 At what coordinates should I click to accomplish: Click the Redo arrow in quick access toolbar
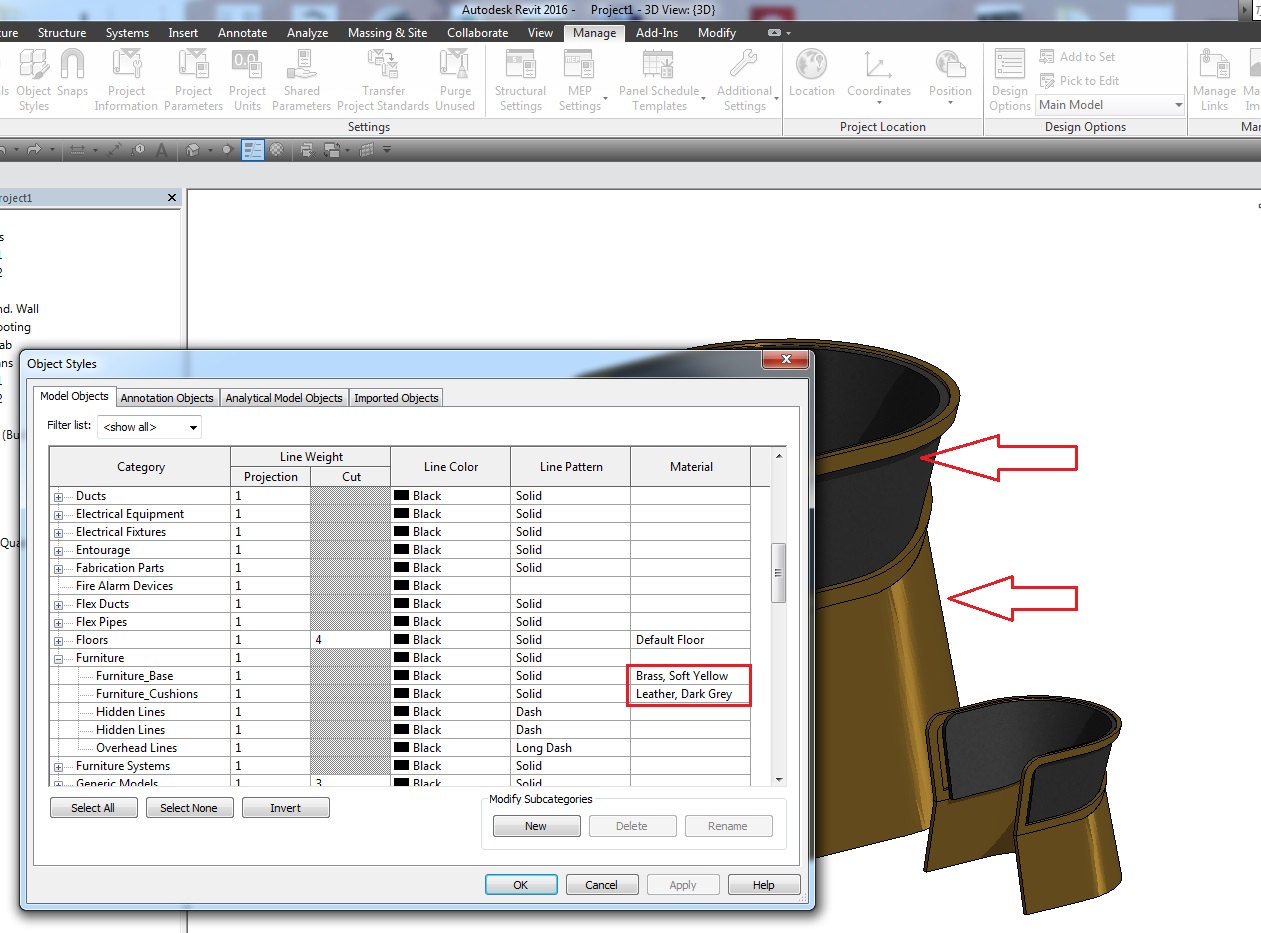pyautogui.click(x=34, y=150)
